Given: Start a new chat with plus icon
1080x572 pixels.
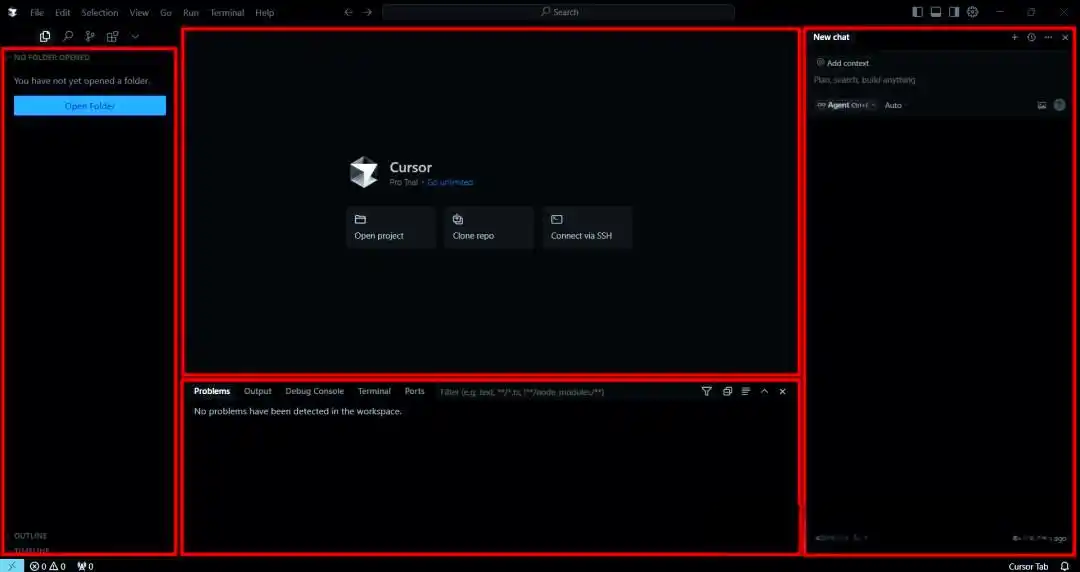Looking at the screenshot, I should tap(1014, 37).
